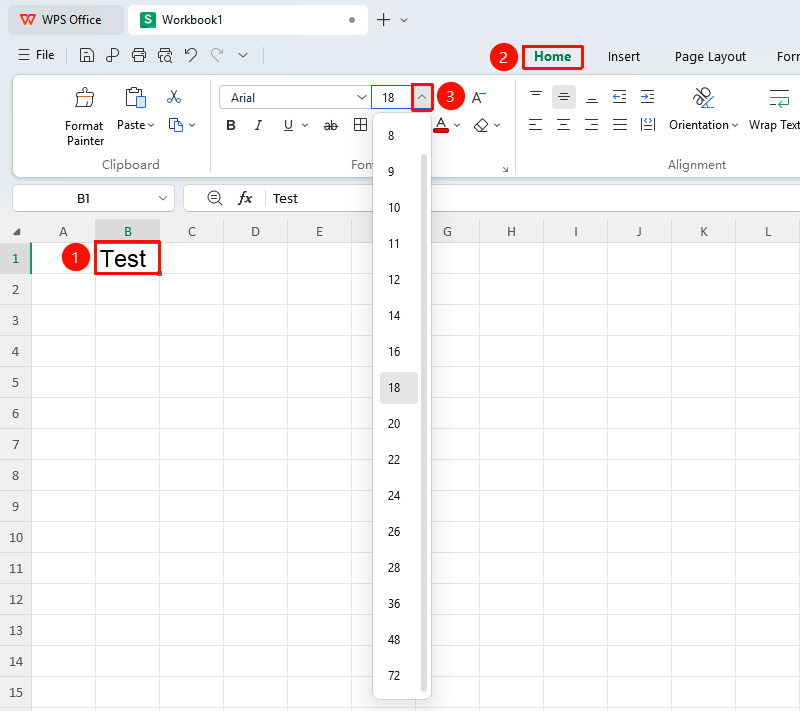Click the eraser Clear icon
Image resolution: width=800 pixels, height=711 pixels.
click(x=481, y=125)
